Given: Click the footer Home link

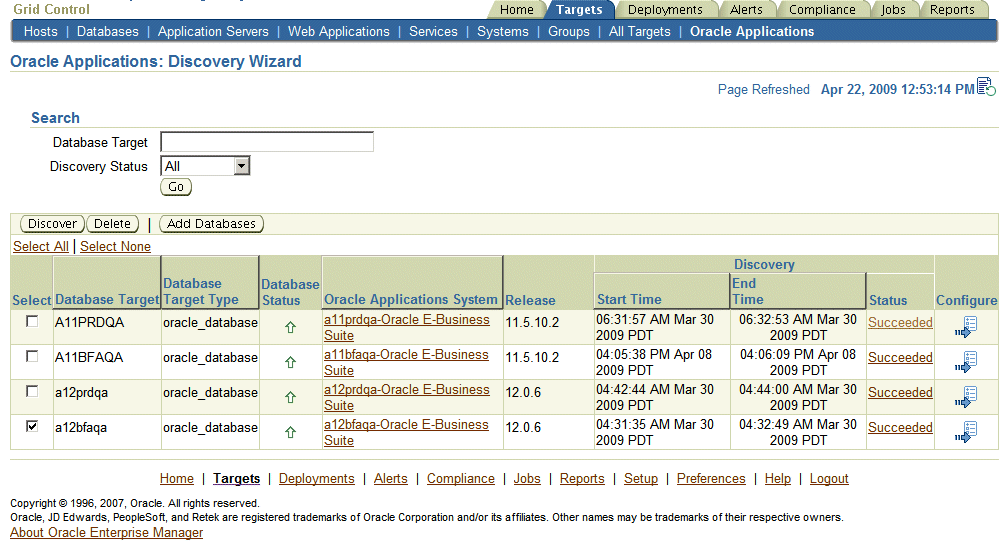Looking at the screenshot, I should click(x=177, y=478).
